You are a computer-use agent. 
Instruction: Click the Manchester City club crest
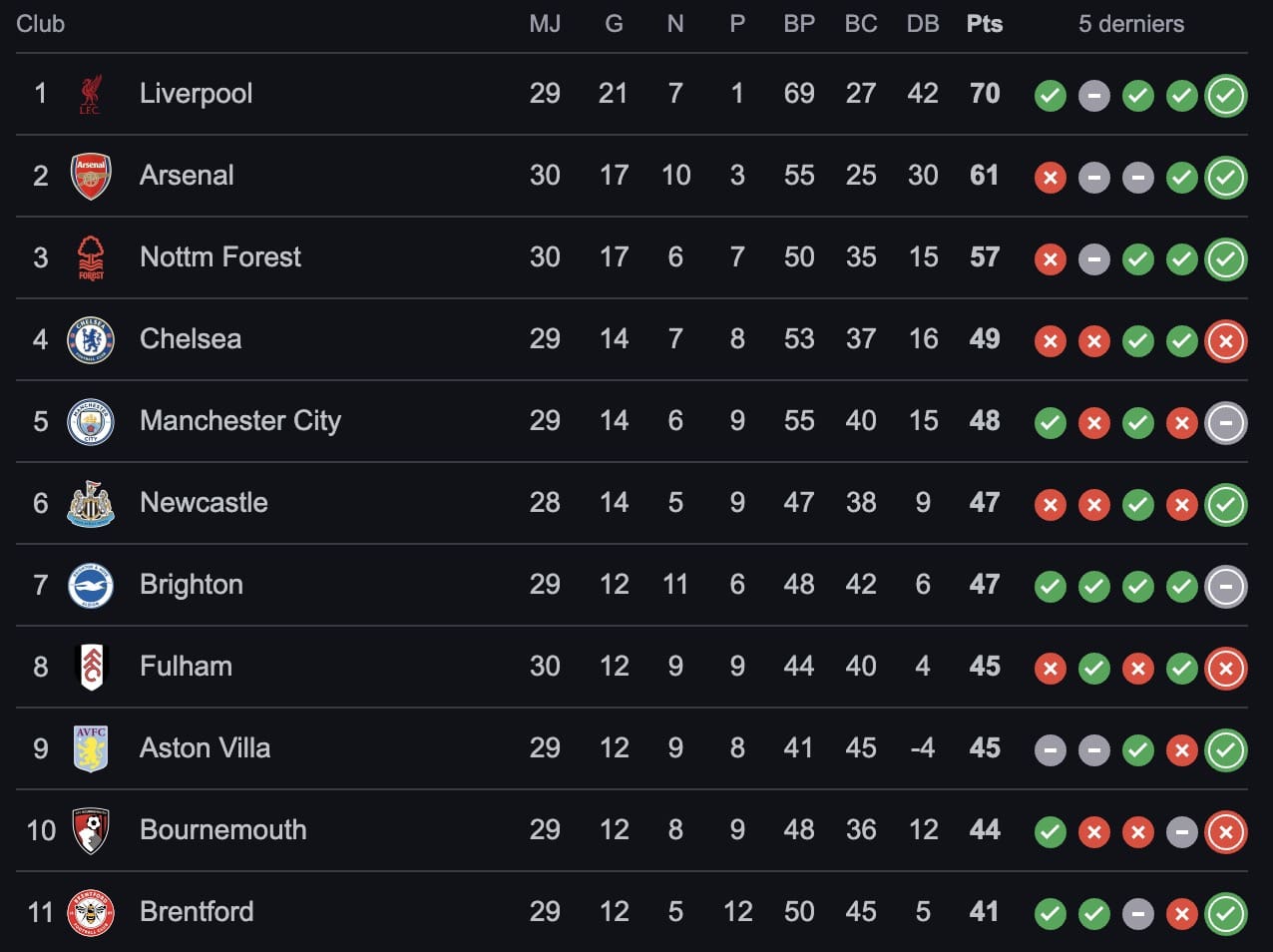[91, 421]
